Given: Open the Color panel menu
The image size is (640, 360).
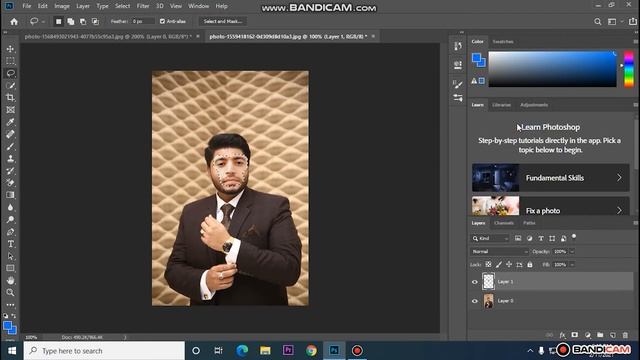Looking at the screenshot, I should pos(636,42).
